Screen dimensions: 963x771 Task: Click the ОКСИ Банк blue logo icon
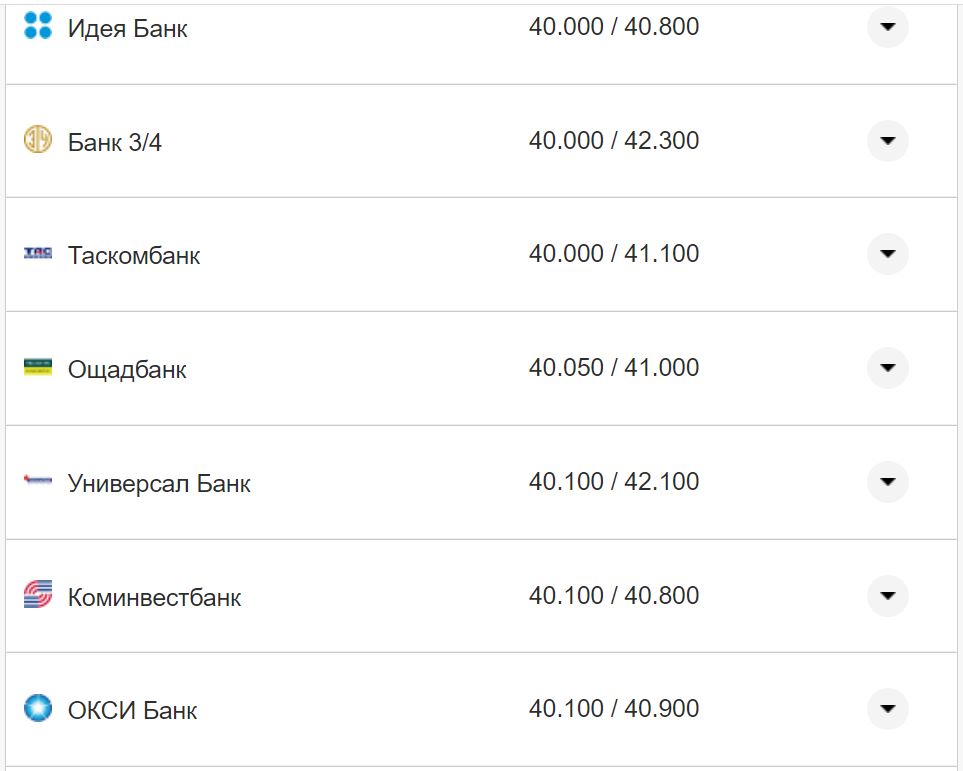tap(37, 709)
